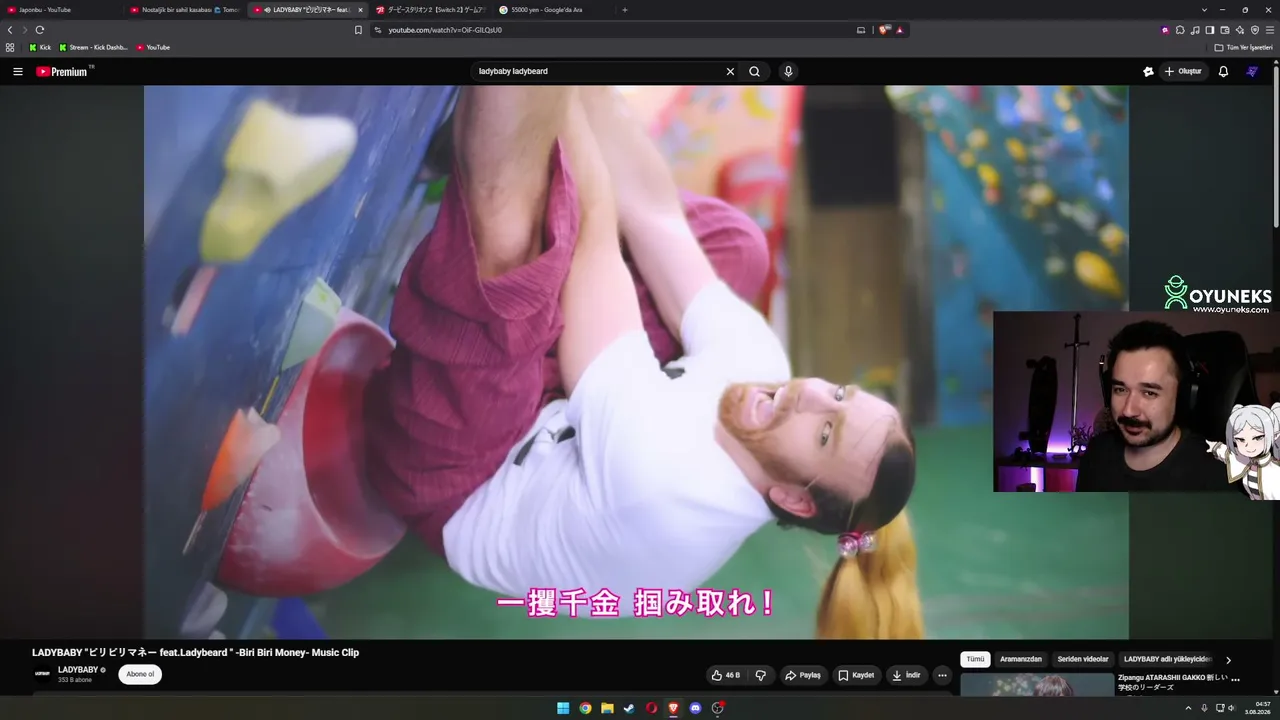The width and height of the screenshot is (1280, 720).
Task: Open Google Chrome from the taskbar
Action: 585,708
